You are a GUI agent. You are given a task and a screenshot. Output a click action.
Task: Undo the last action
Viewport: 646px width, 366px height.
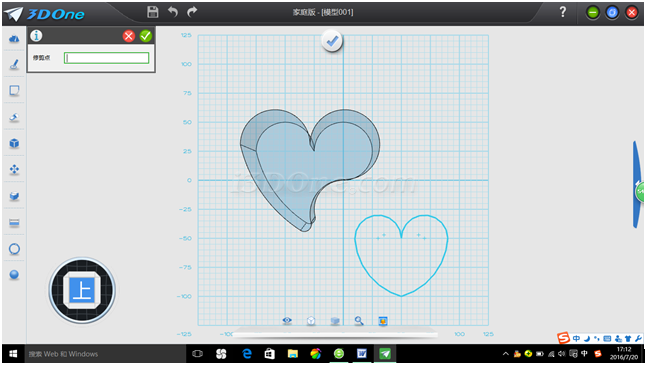[x=173, y=12]
